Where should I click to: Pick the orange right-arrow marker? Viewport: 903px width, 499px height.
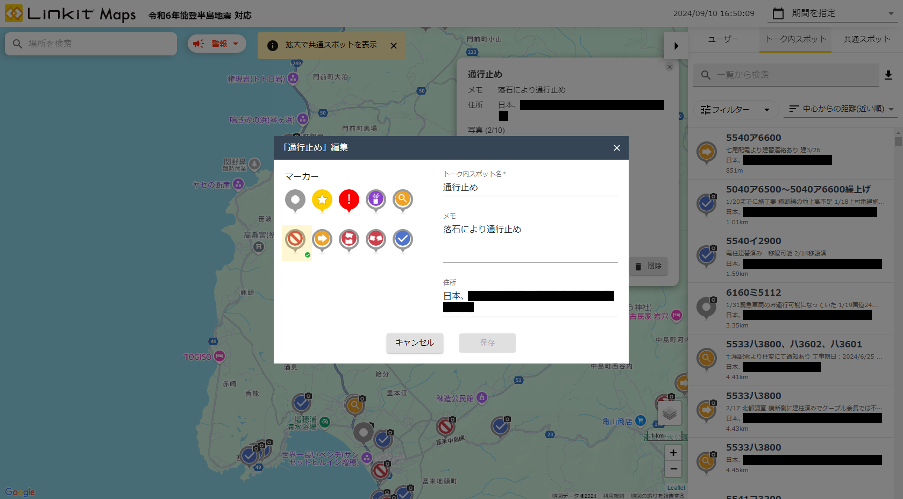(x=322, y=240)
